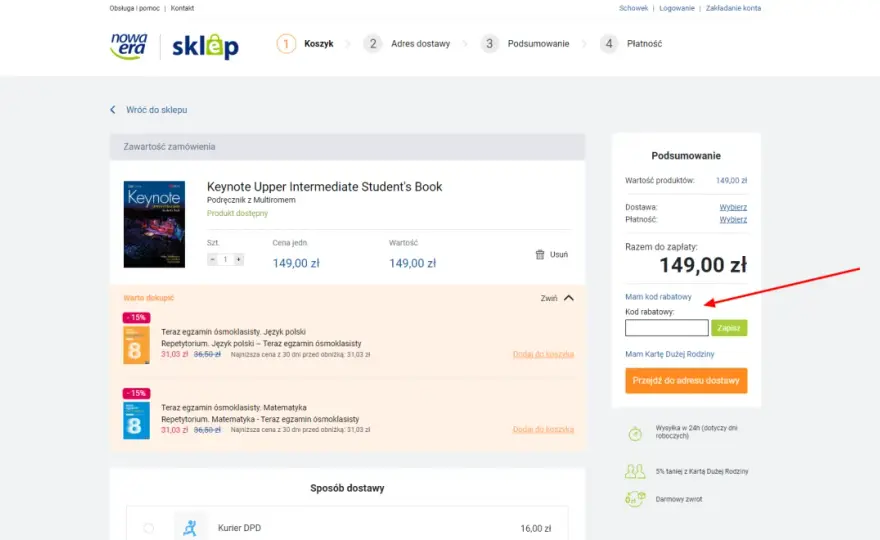This screenshot has height=540, width=880.
Task: Open Teraz egzamin ósmoklasisty. Matematyka title
Action: click(234, 408)
